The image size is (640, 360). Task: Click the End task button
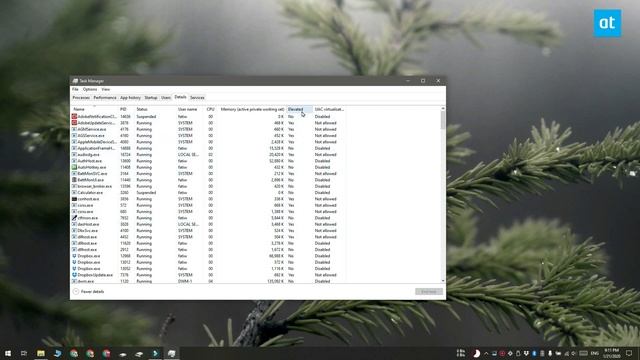pos(429,291)
